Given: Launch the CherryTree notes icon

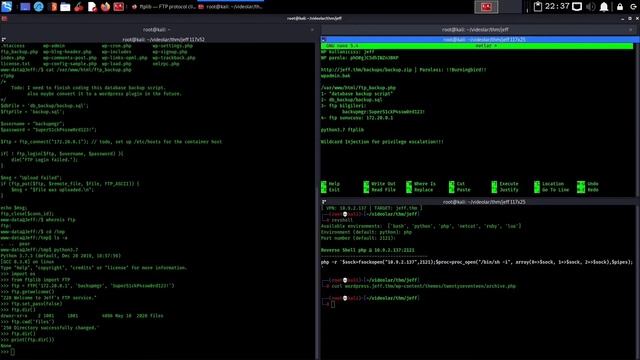Looking at the screenshot, I should tap(79, 7).
